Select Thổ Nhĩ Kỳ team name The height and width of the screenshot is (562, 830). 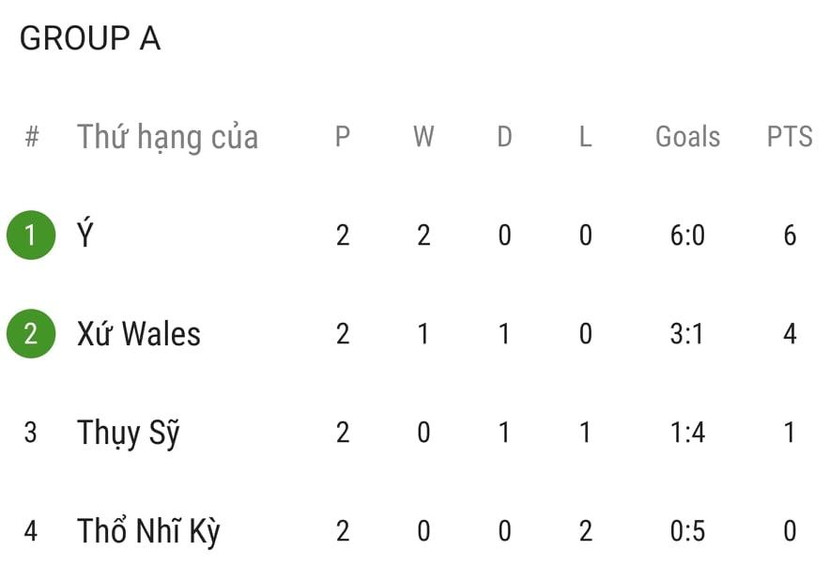coord(148,531)
